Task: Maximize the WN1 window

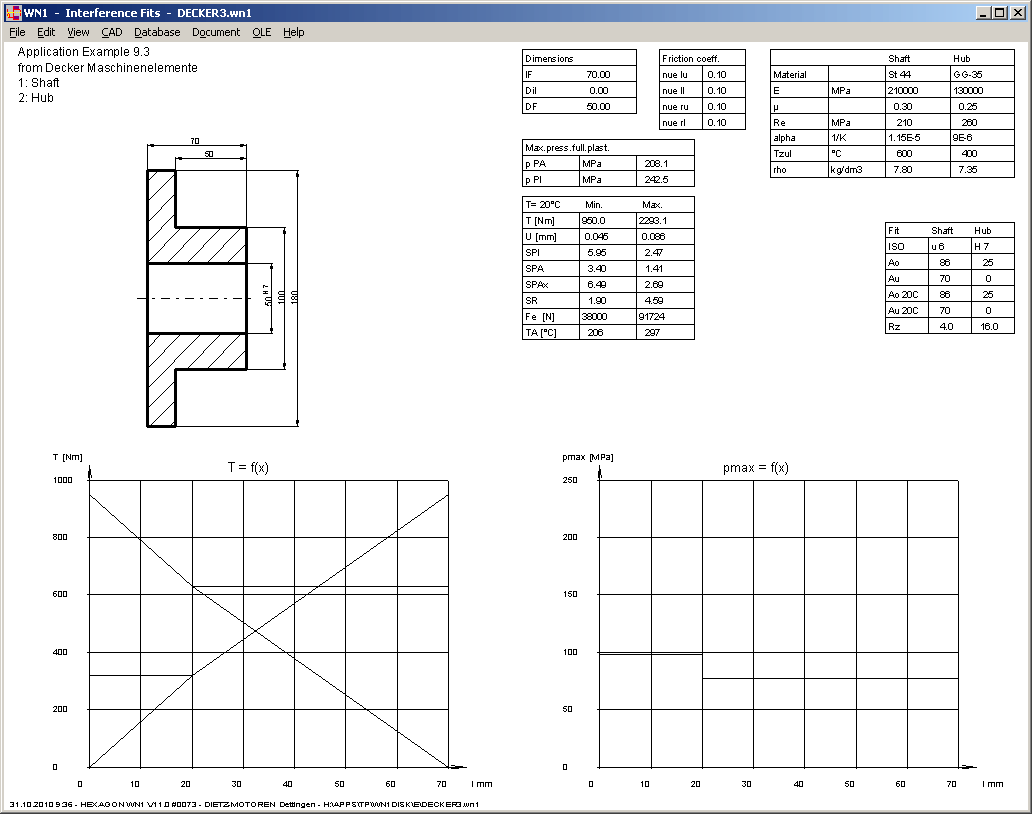Action: coord(1000,13)
